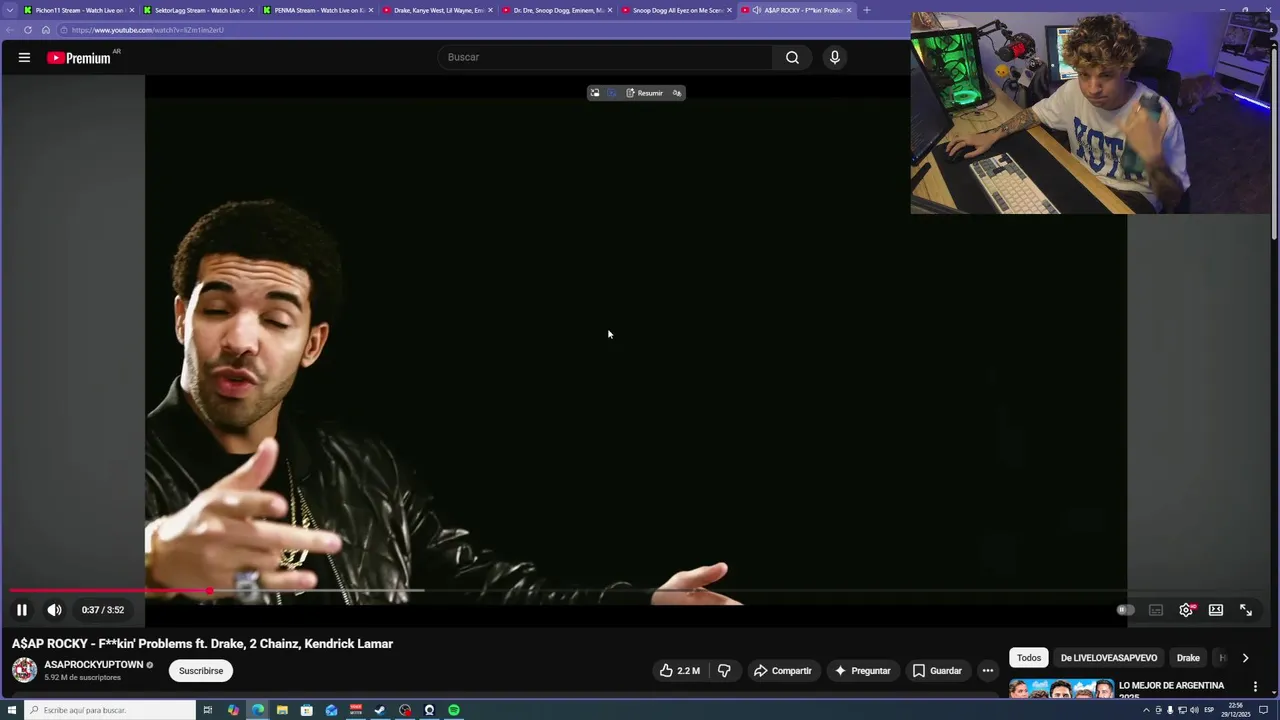Image resolution: width=1280 pixels, height=720 pixels.
Task: Switch to Drake, Kanye West, Lil Wayne tab
Action: (x=437, y=10)
